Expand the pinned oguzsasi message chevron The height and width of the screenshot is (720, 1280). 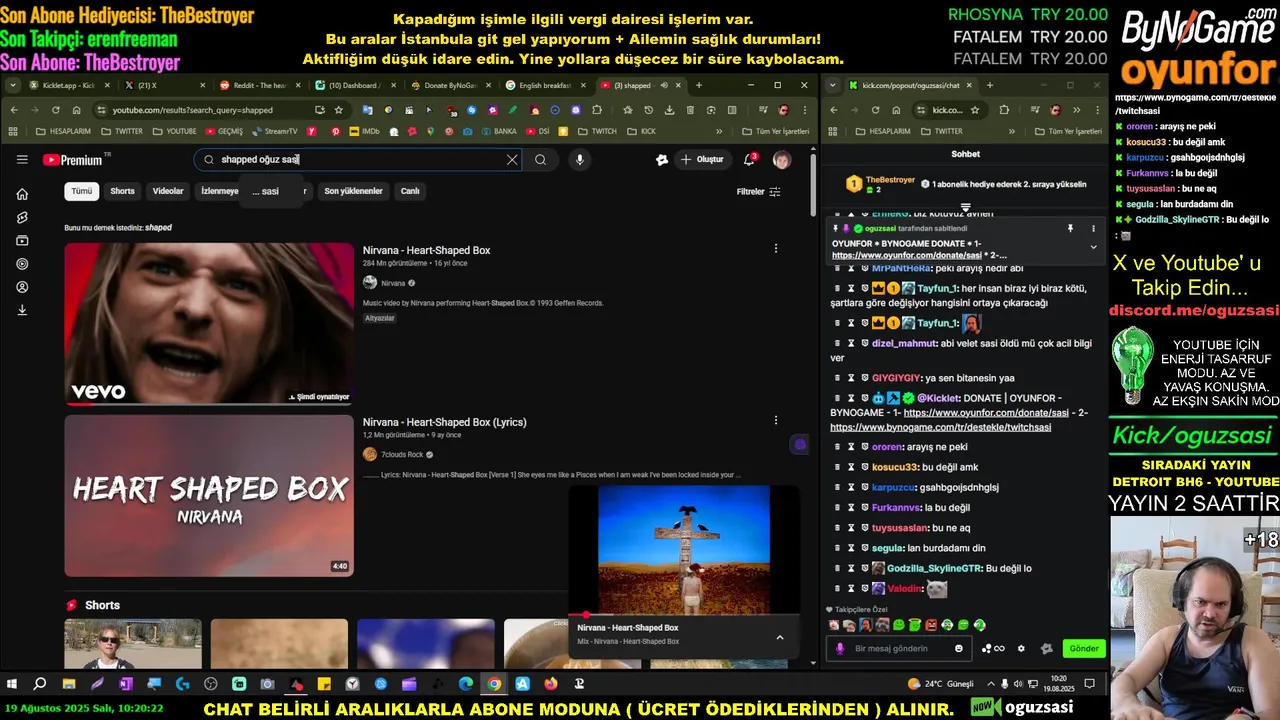(1093, 247)
